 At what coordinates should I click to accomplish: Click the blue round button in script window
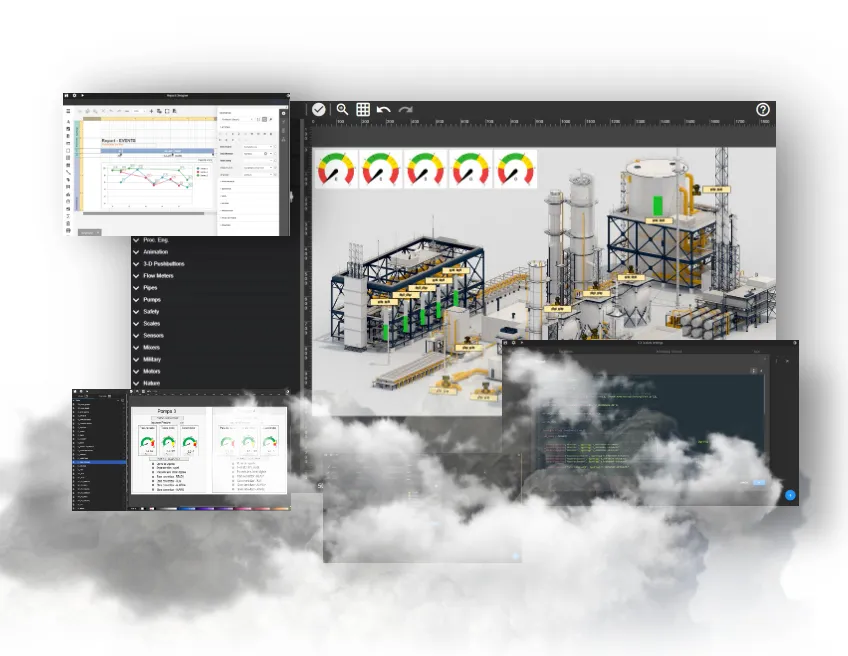pos(790,495)
